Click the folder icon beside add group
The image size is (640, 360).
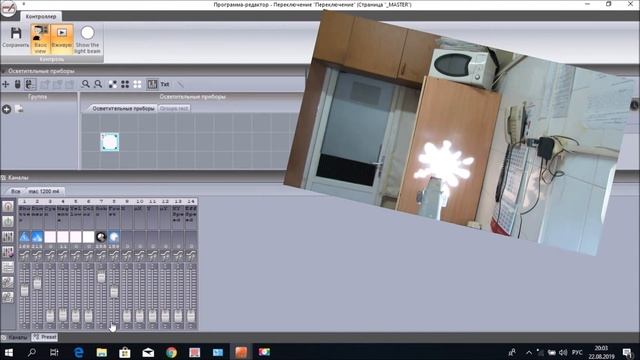click(19, 109)
